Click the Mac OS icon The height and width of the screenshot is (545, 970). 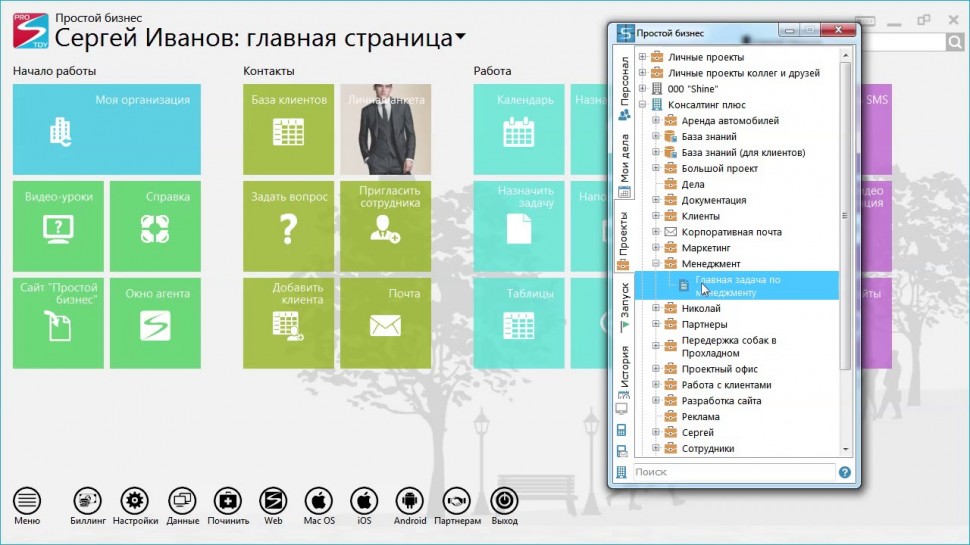click(319, 501)
